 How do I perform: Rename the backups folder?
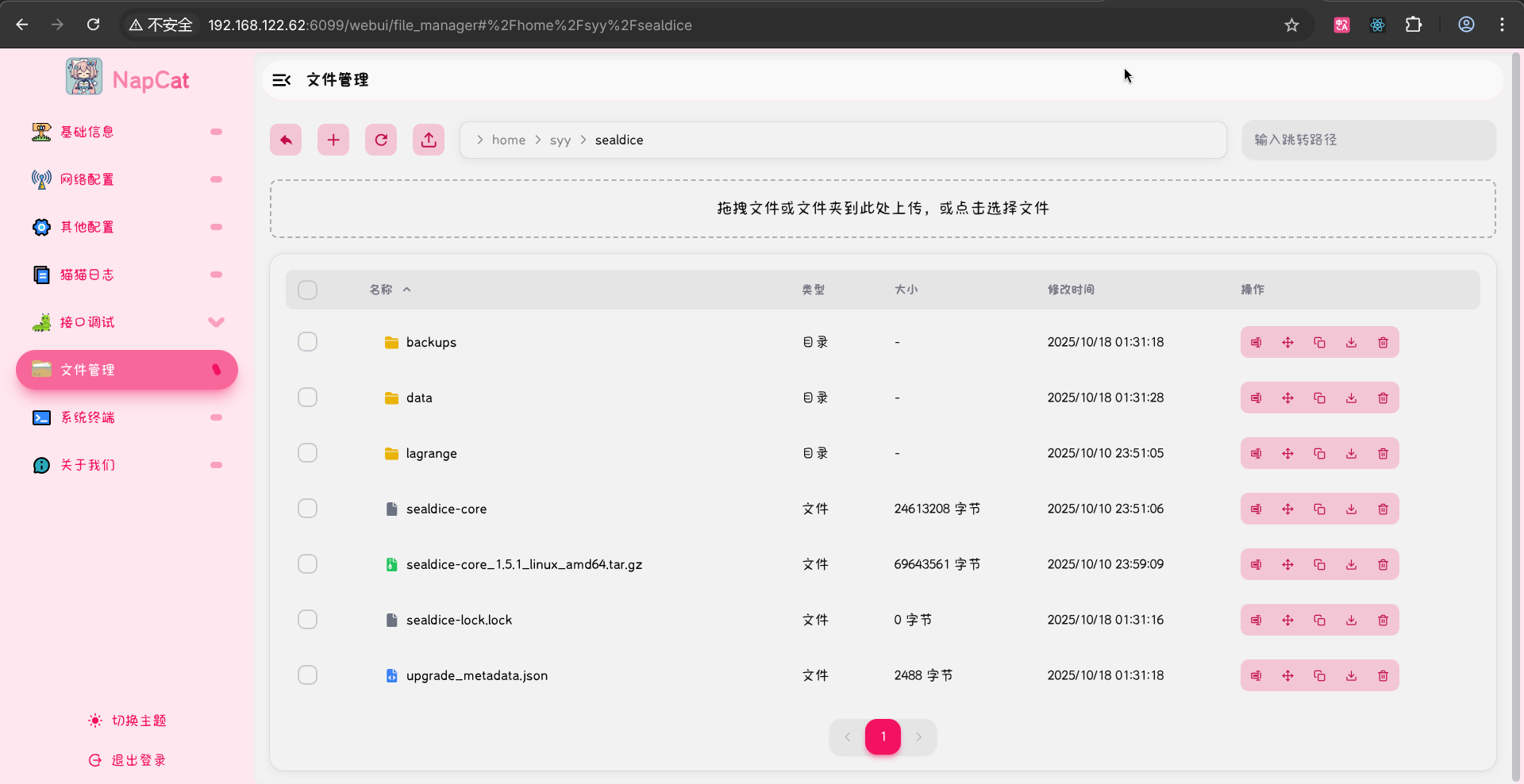pyautogui.click(x=1256, y=343)
